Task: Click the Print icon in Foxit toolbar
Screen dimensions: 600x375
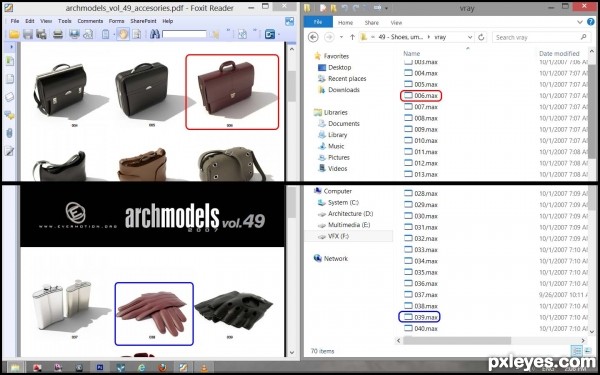Action: pos(58,34)
